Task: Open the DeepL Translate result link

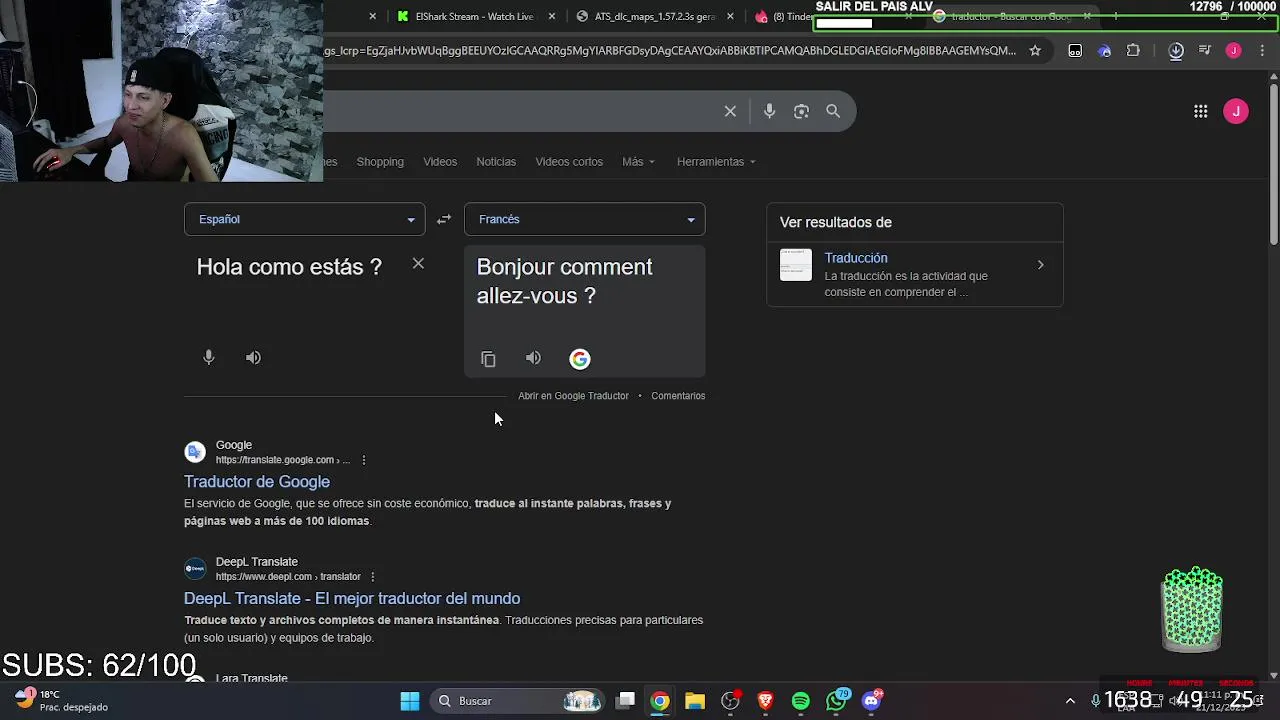Action: (352, 599)
